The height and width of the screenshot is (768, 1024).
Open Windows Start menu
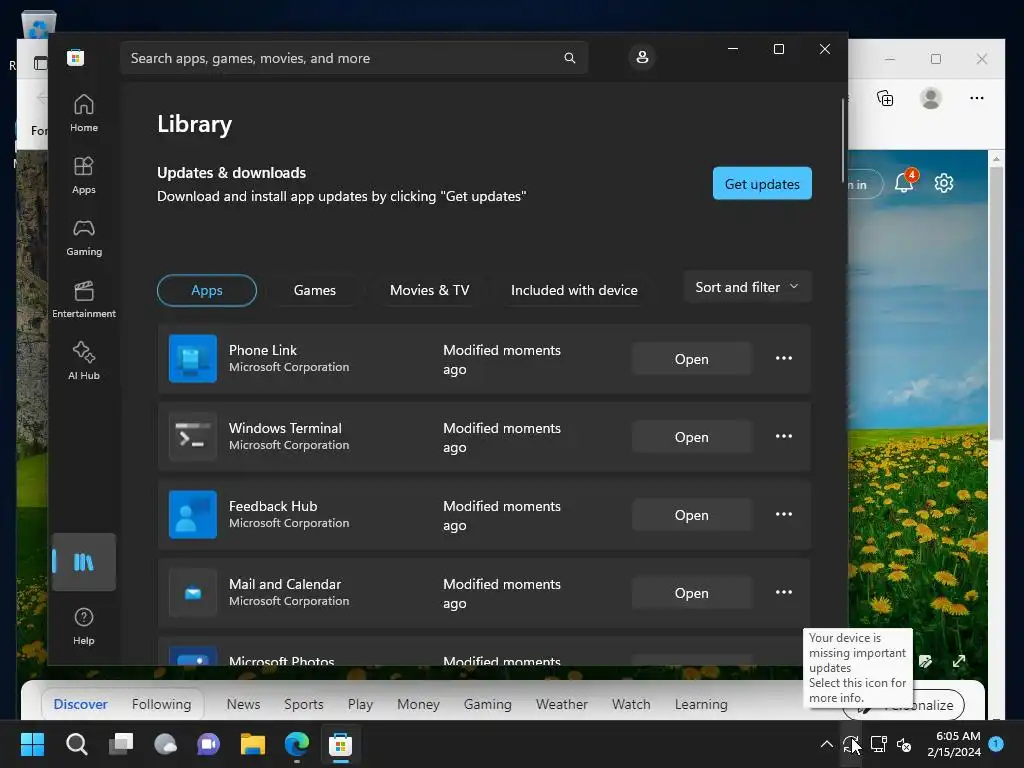coord(32,744)
